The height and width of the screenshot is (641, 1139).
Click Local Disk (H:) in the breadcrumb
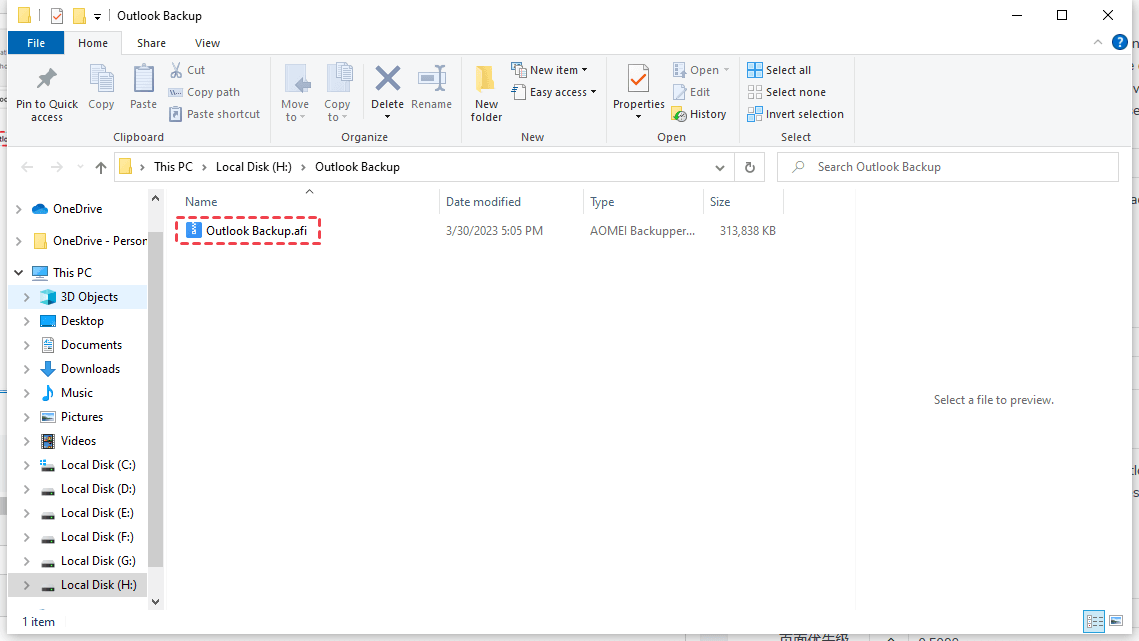coord(254,167)
